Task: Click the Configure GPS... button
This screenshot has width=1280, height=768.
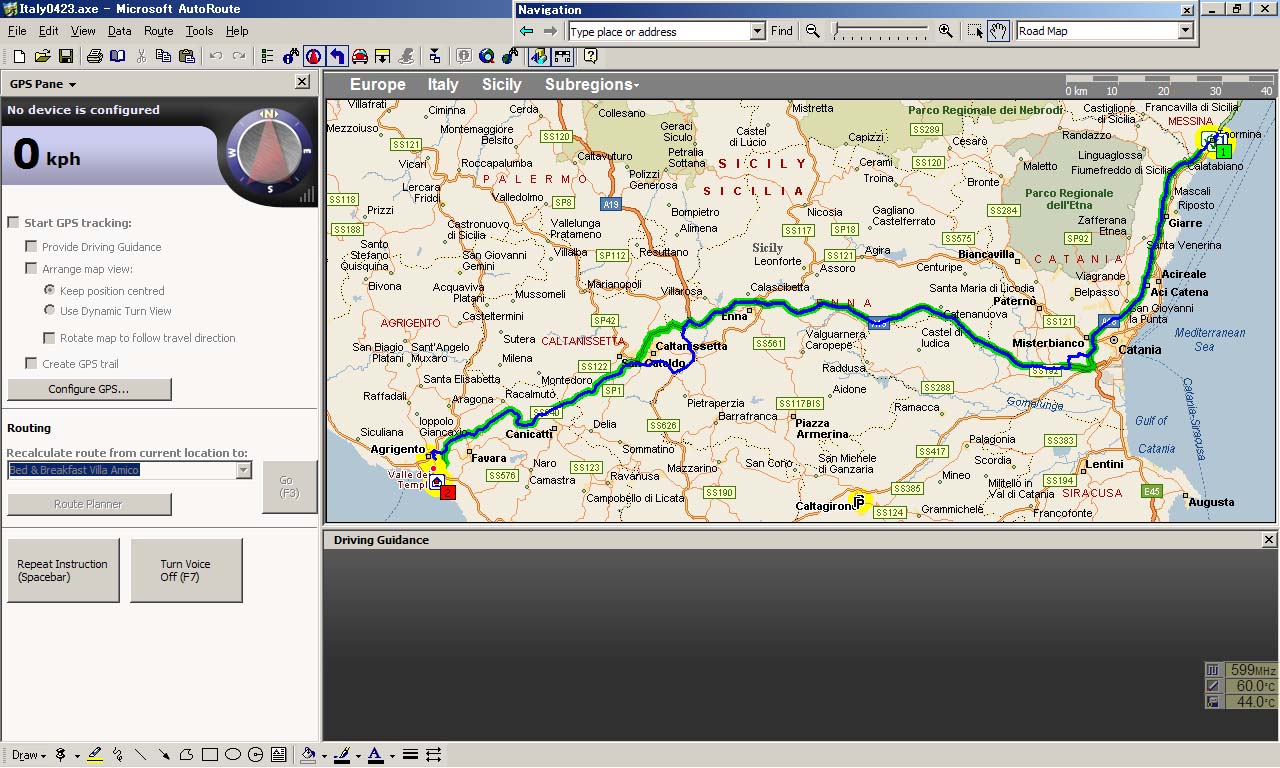Action: [x=89, y=389]
